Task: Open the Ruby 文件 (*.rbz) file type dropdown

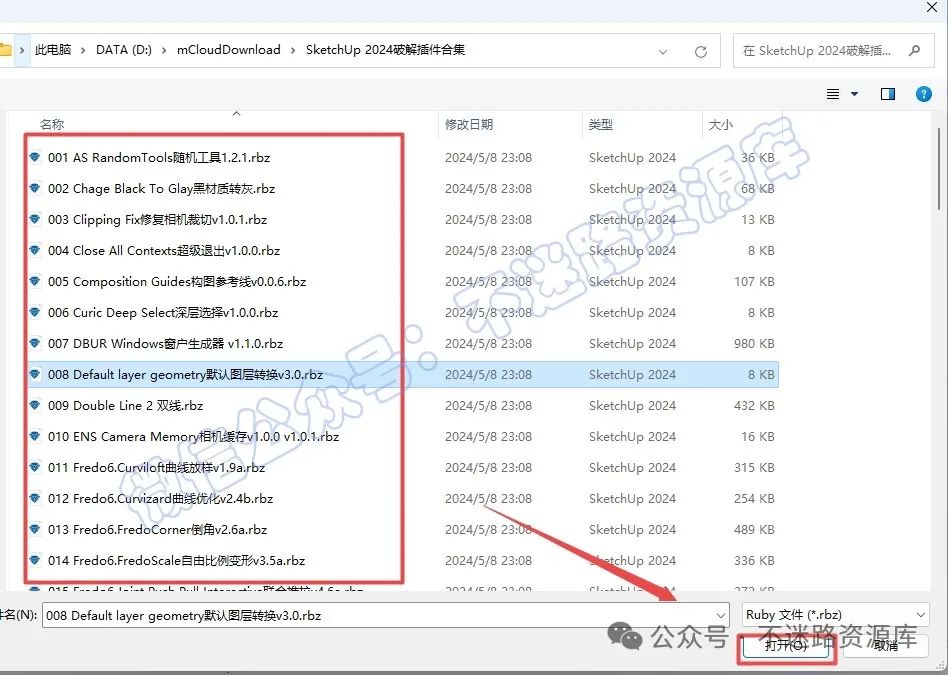Action: pos(835,615)
